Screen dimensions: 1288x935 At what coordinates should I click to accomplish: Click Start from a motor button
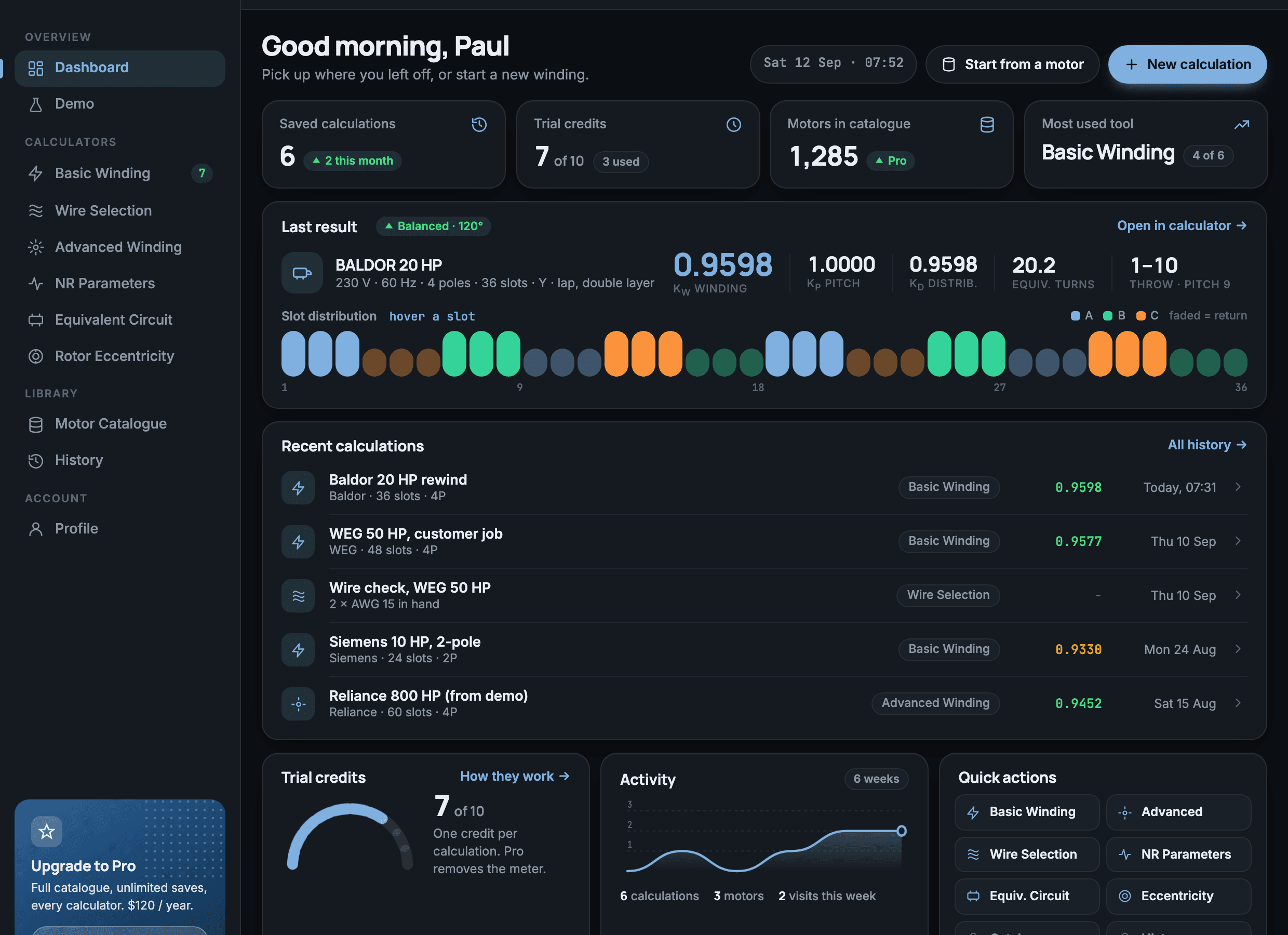[1012, 64]
